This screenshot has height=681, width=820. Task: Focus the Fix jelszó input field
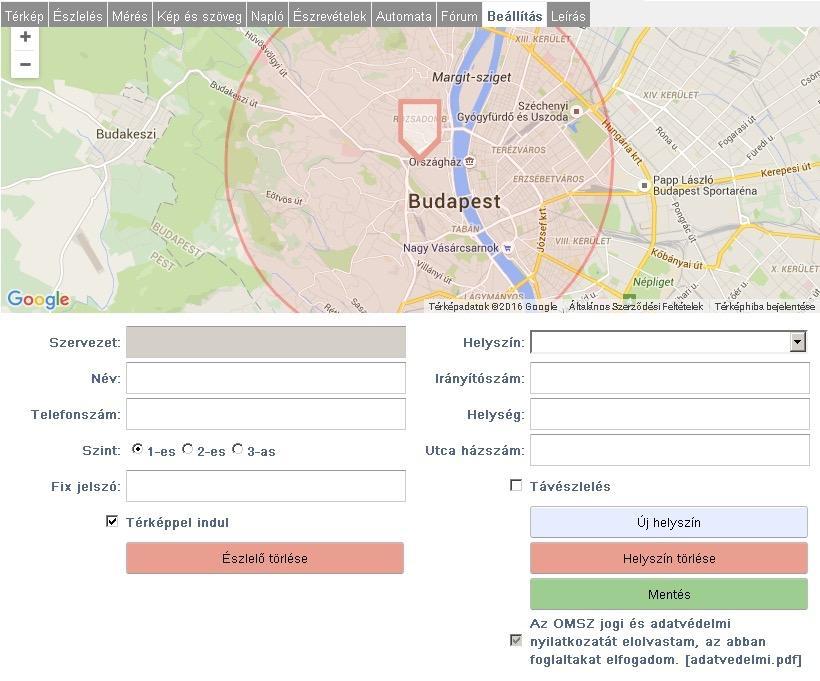coord(266,486)
